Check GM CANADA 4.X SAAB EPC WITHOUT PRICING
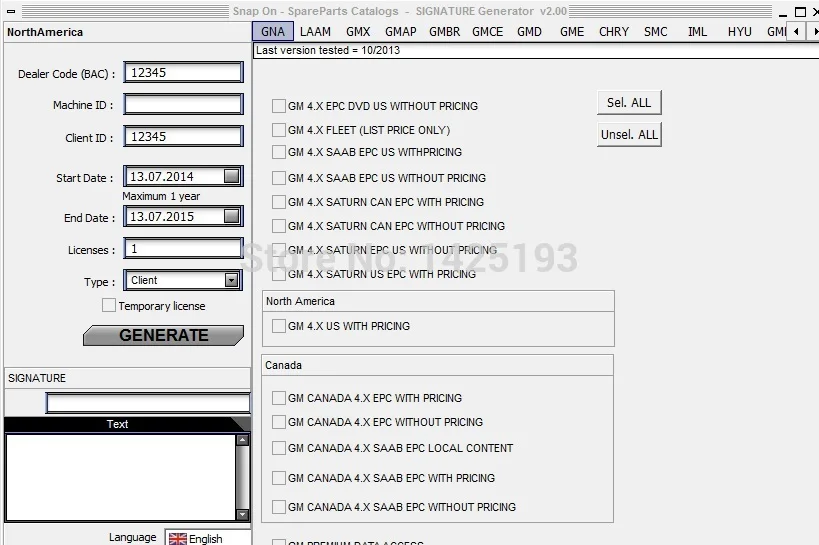This screenshot has height=545, width=819. click(x=279, y=507)
